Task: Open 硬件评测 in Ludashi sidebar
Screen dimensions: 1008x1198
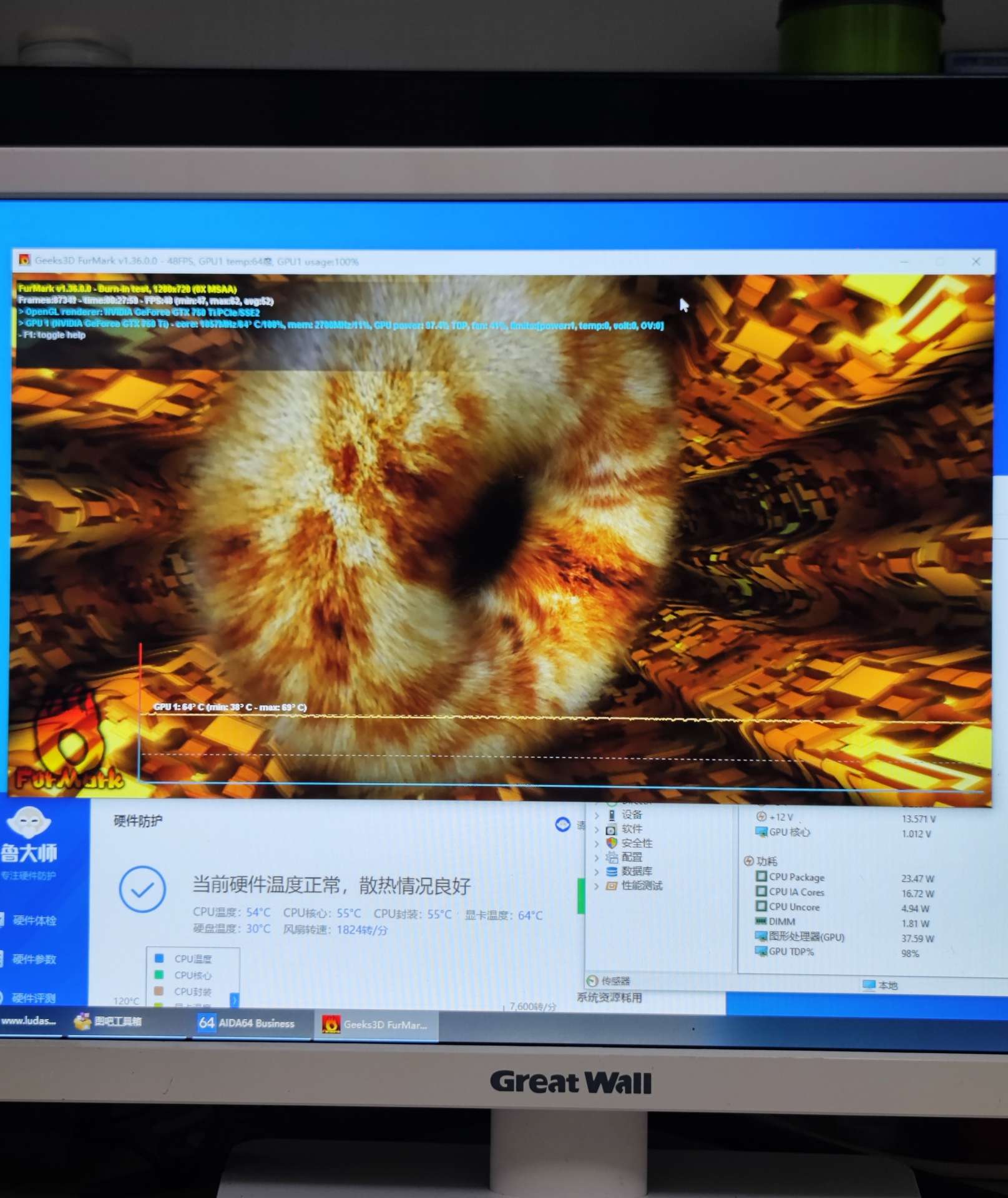Action: pyautogui.click(x=34, y=998)
